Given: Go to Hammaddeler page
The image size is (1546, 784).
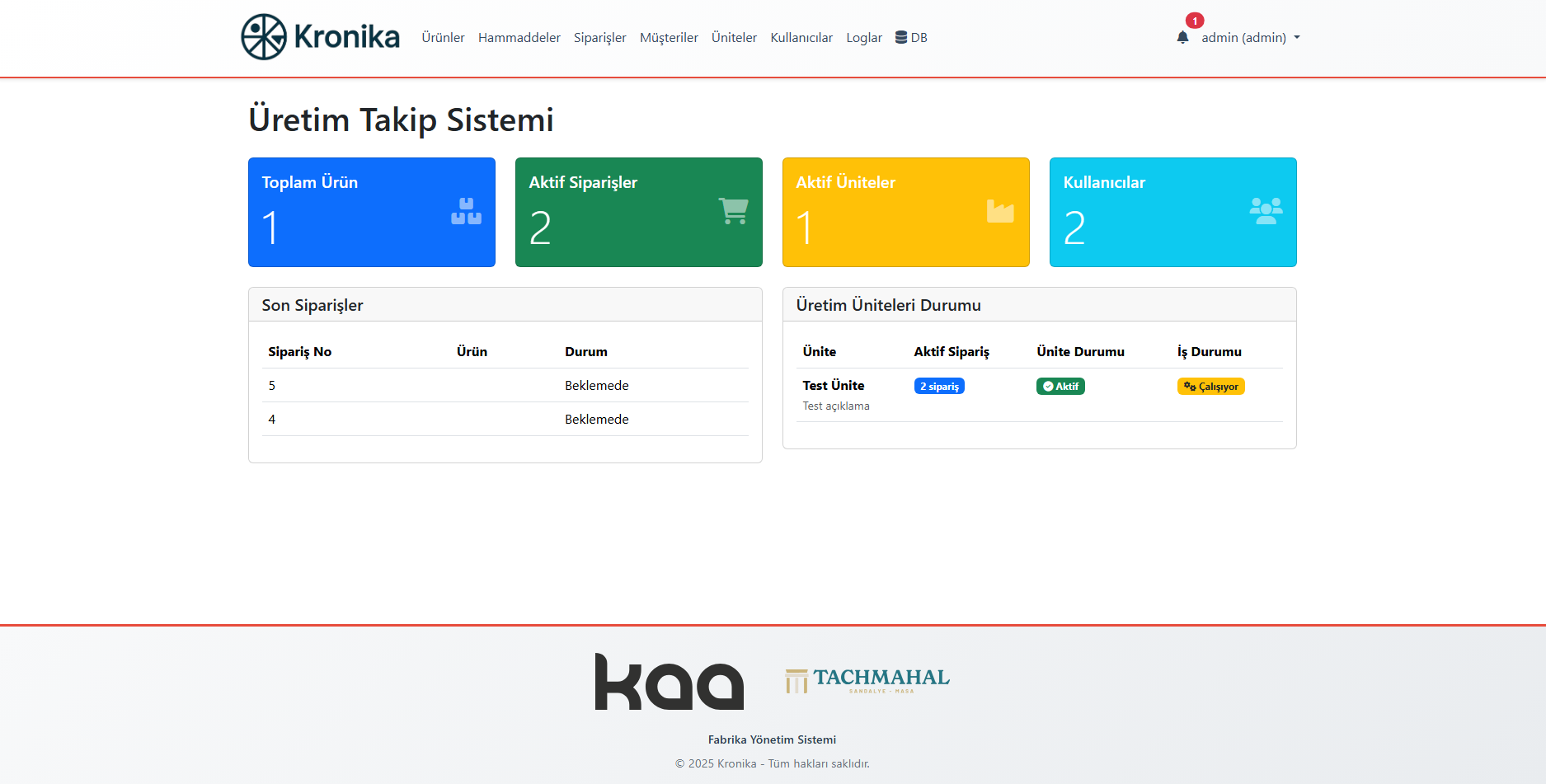Looking at the screenshot, I should point(519,38).
